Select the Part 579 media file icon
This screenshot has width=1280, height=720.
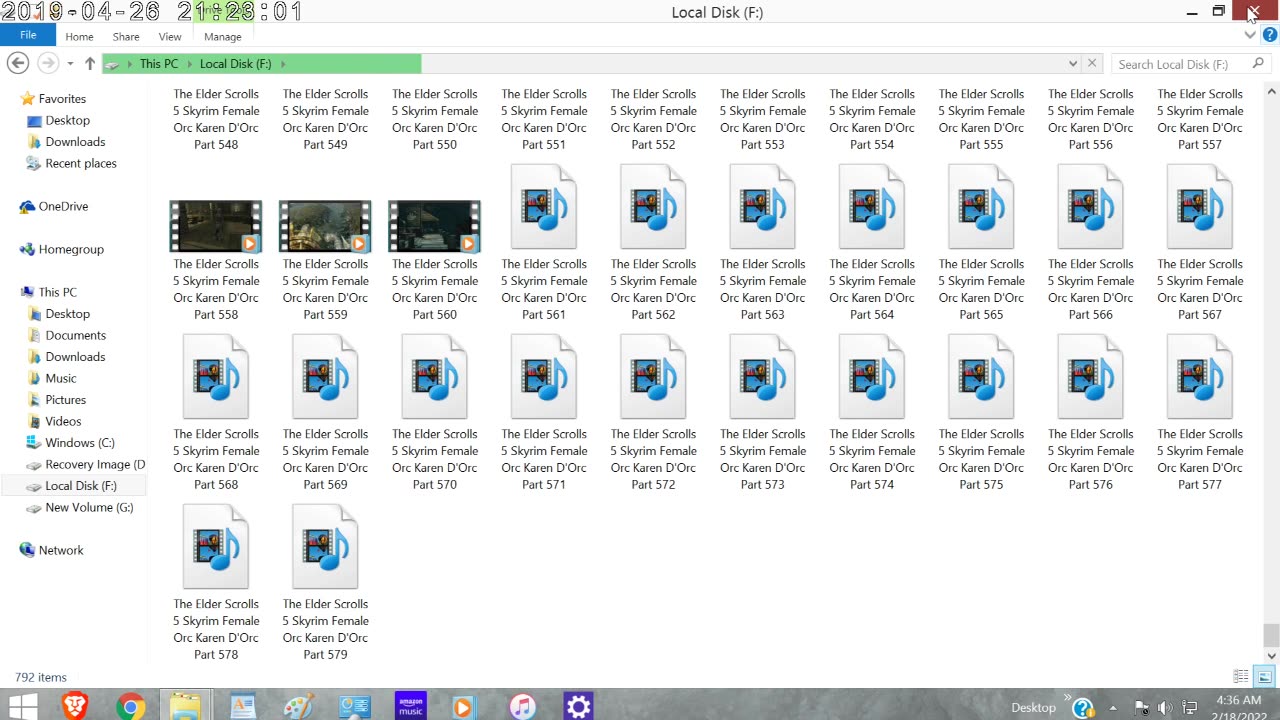pos(325,547)
